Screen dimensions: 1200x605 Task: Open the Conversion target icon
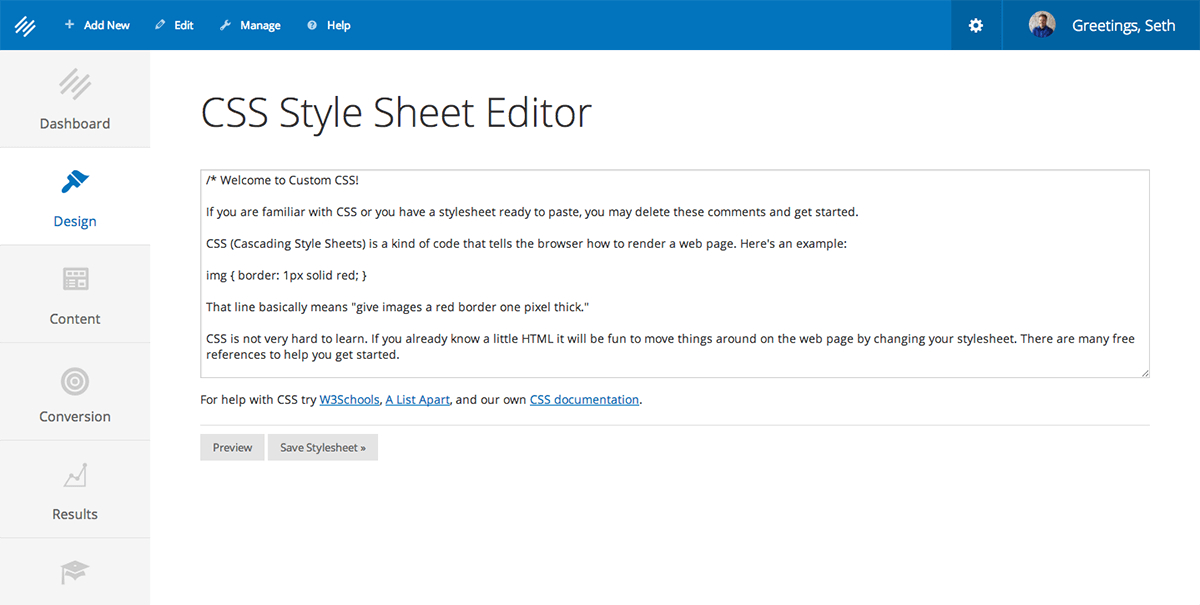[75, 380]
